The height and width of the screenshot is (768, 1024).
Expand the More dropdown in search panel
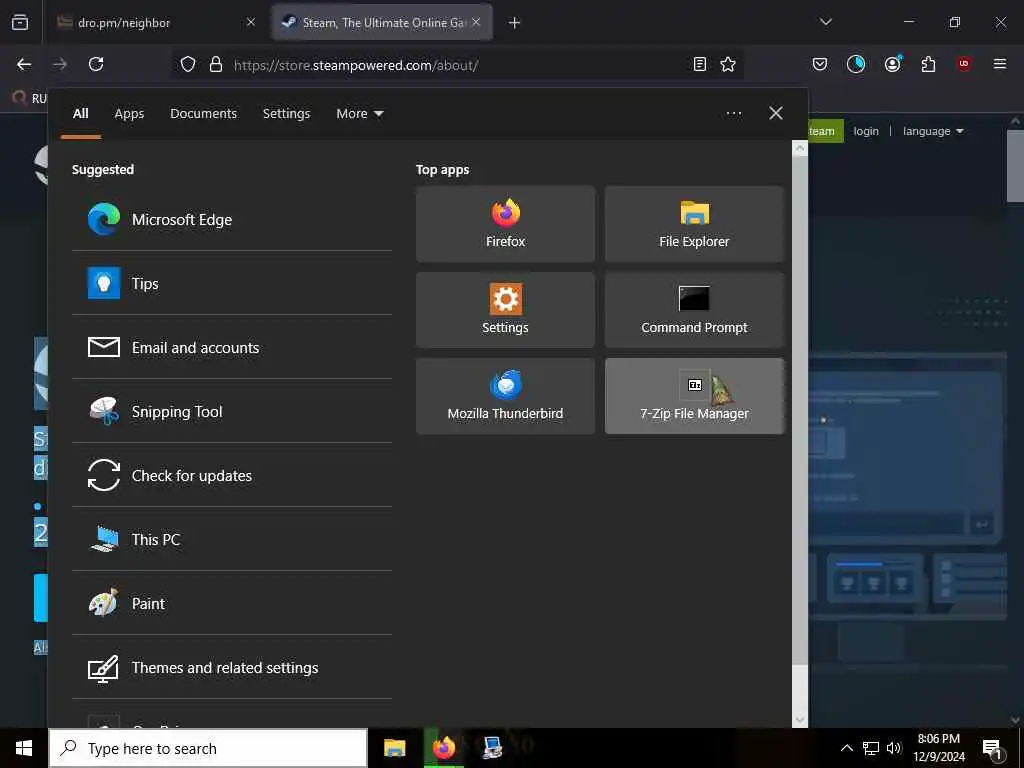[360, 114]
